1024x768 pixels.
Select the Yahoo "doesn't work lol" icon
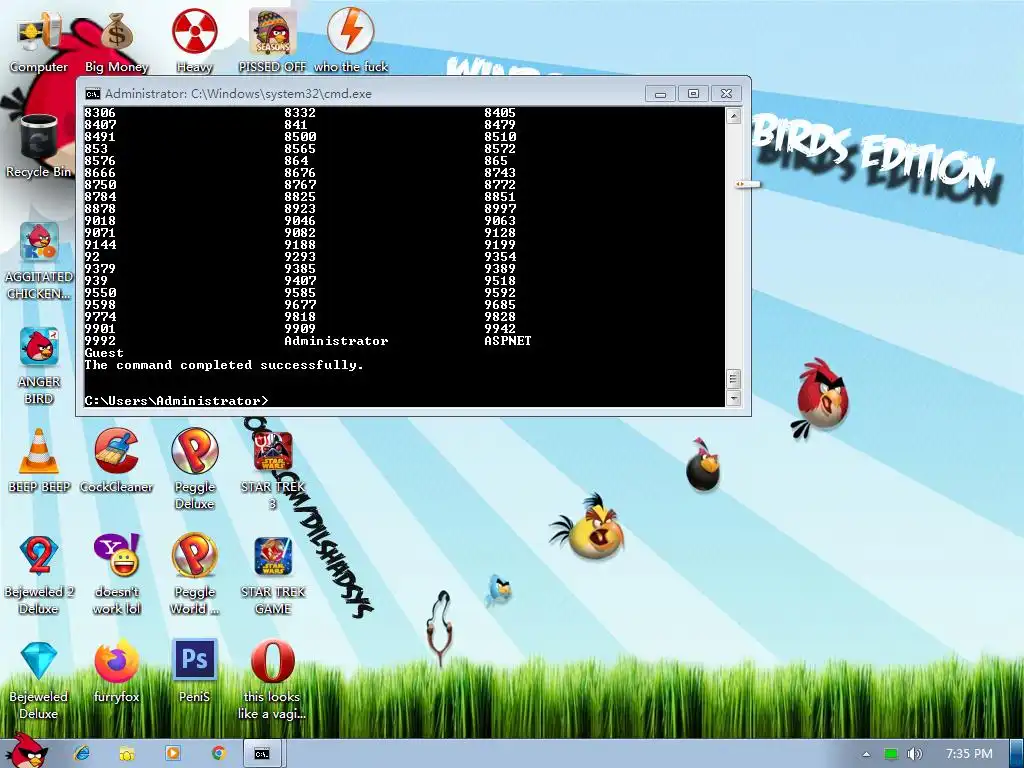tap(116, 575)
